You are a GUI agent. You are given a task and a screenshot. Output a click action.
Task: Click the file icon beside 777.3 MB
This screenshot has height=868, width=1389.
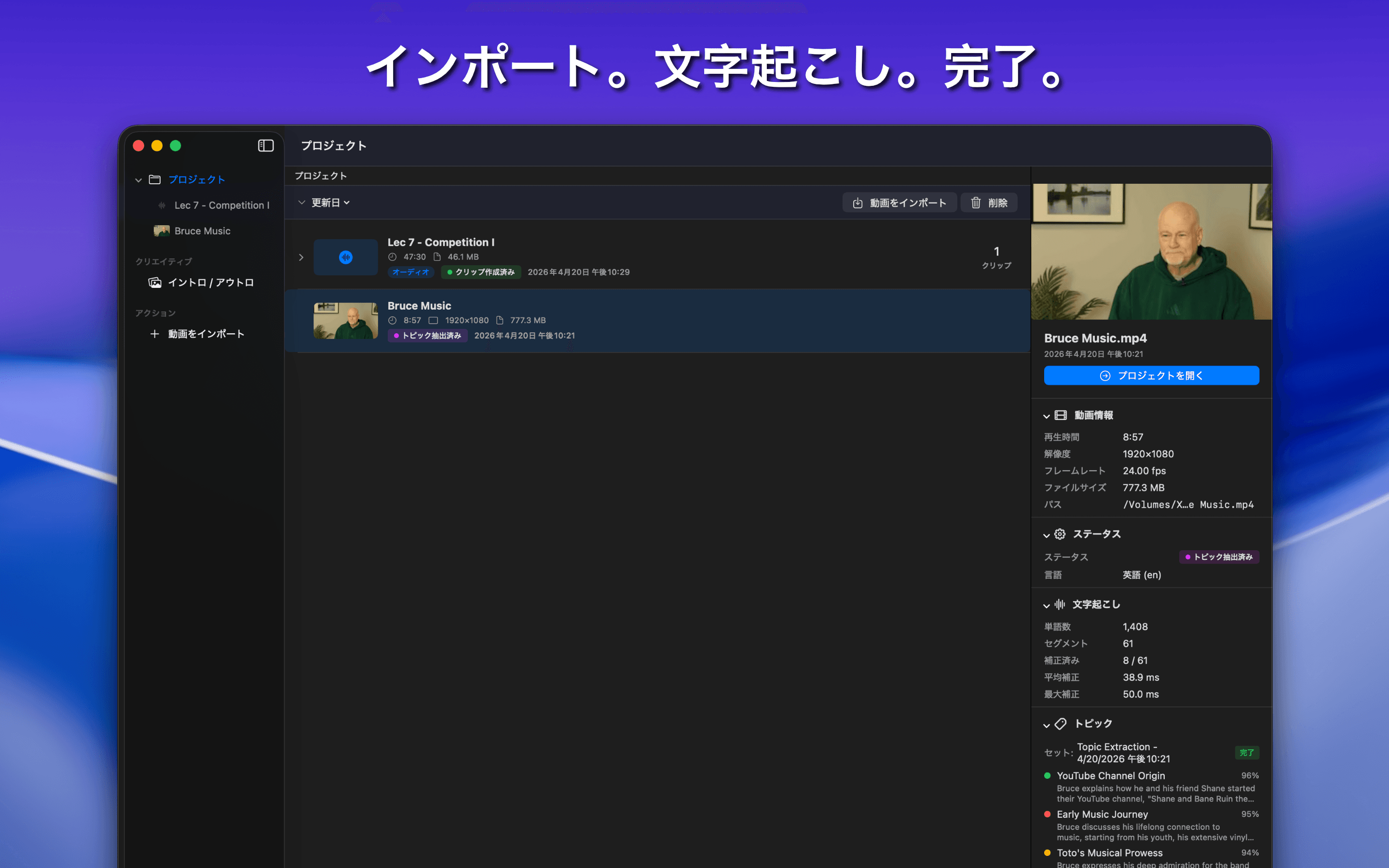pyautogui.click(x=499, y=320)
